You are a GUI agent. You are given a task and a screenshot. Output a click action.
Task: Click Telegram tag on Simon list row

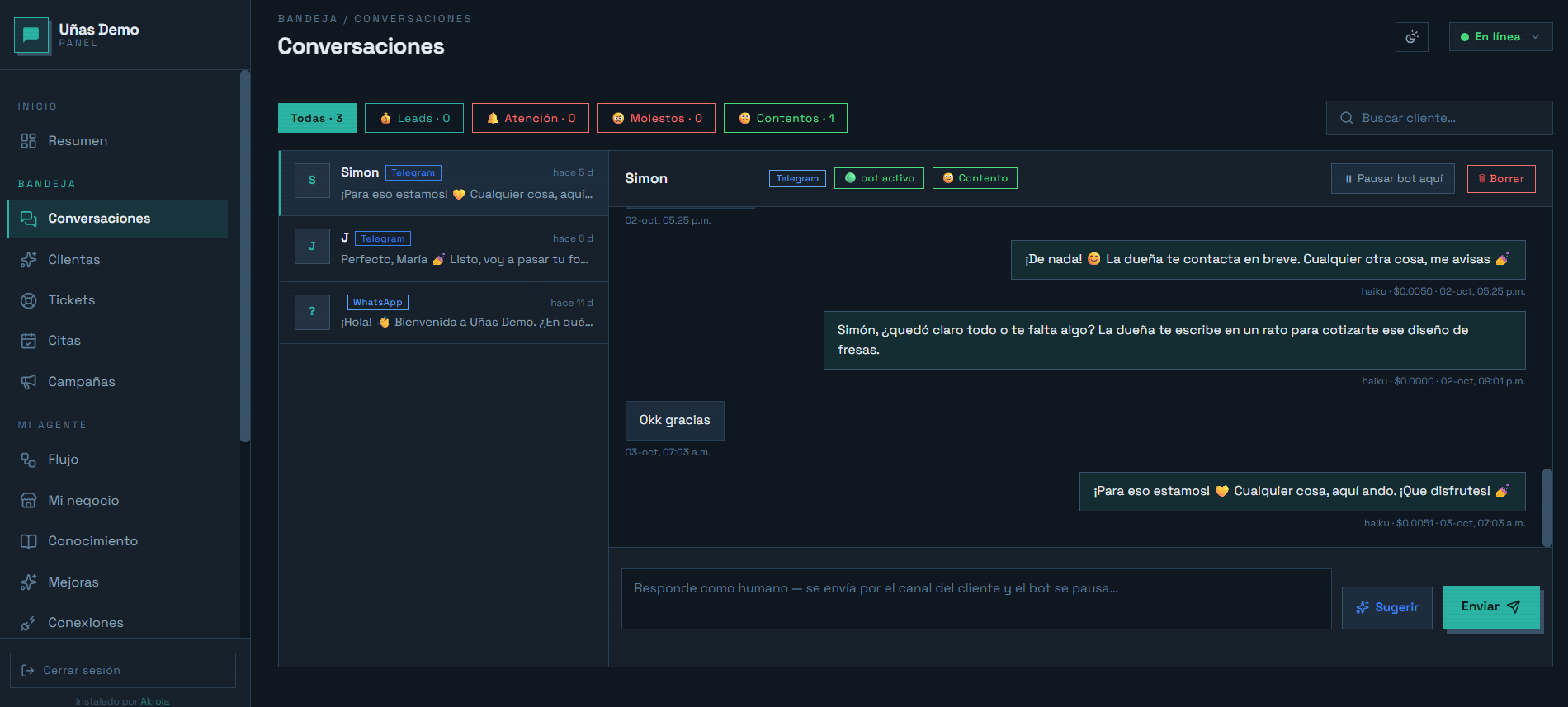(x=413, y=172)
